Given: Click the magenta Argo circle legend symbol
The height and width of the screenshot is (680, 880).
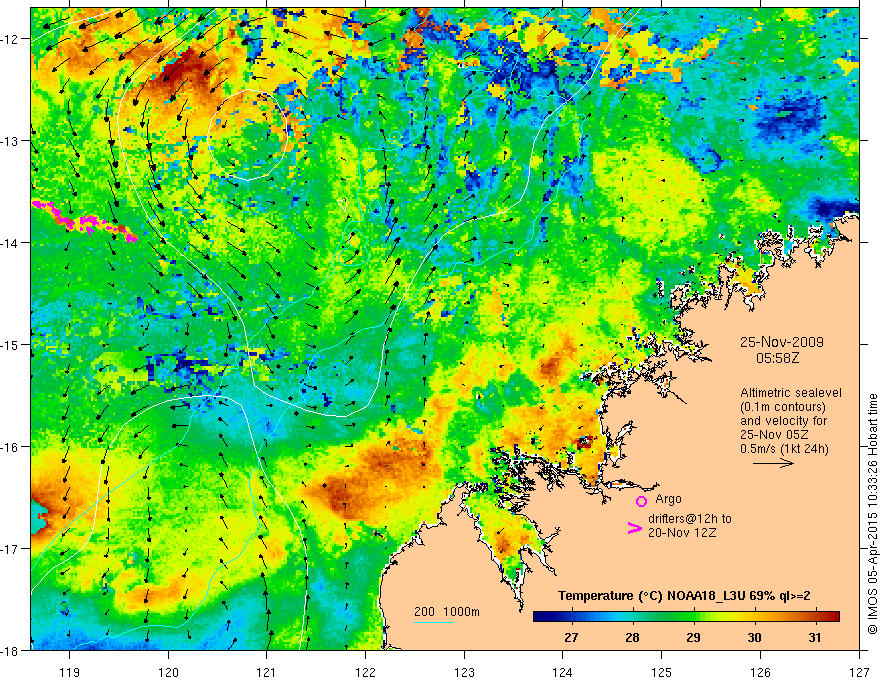Looking at the screenshot, I should coord(641,501).
